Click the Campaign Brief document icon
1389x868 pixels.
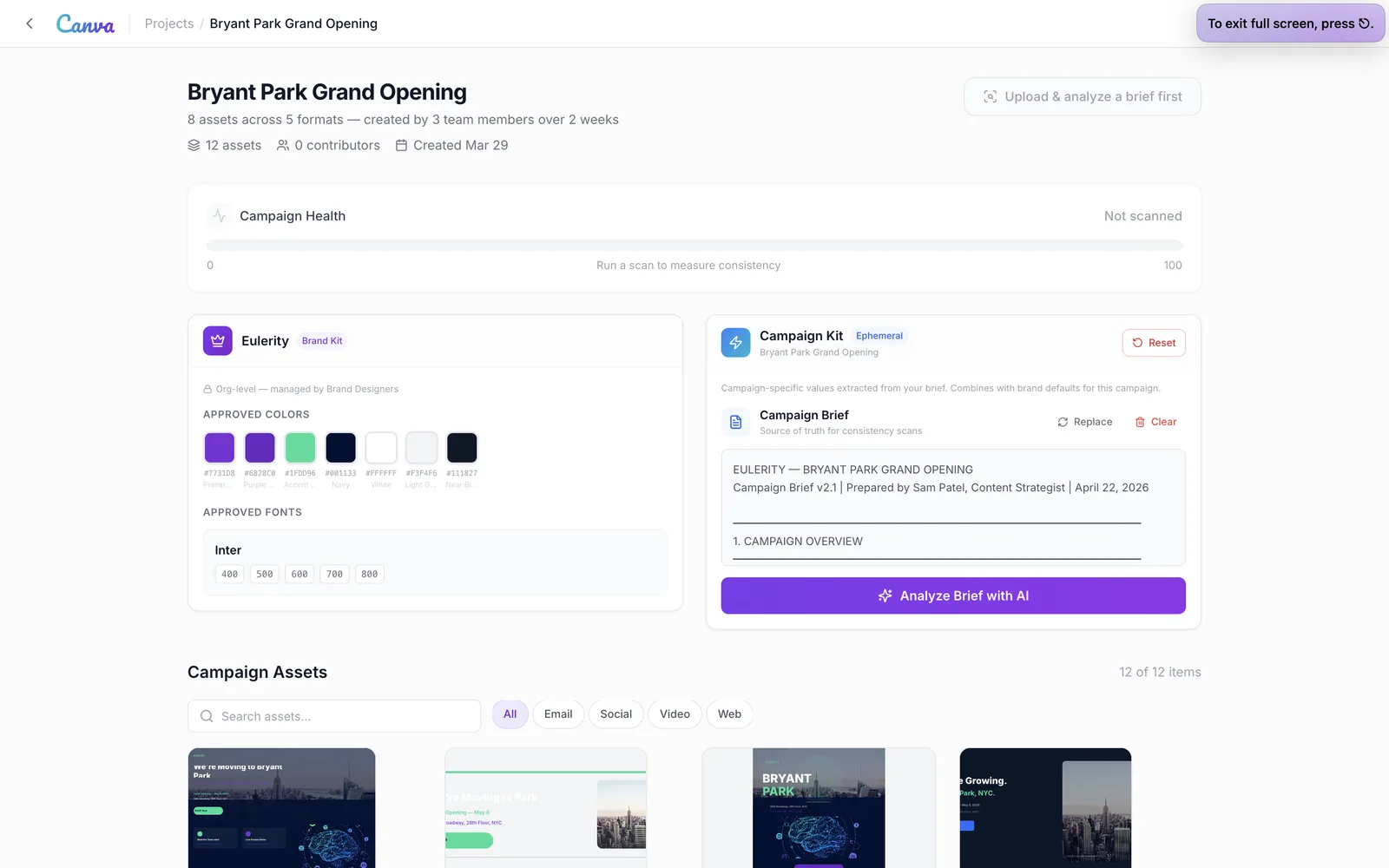coord(735,422)
